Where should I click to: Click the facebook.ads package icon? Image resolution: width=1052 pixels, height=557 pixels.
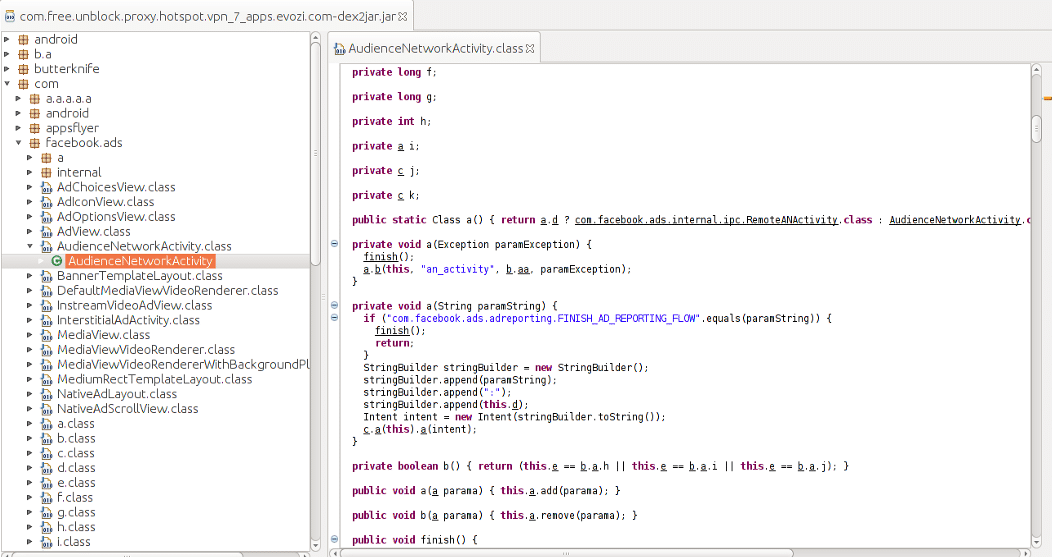pyautogui.click(x=35, y=143)
